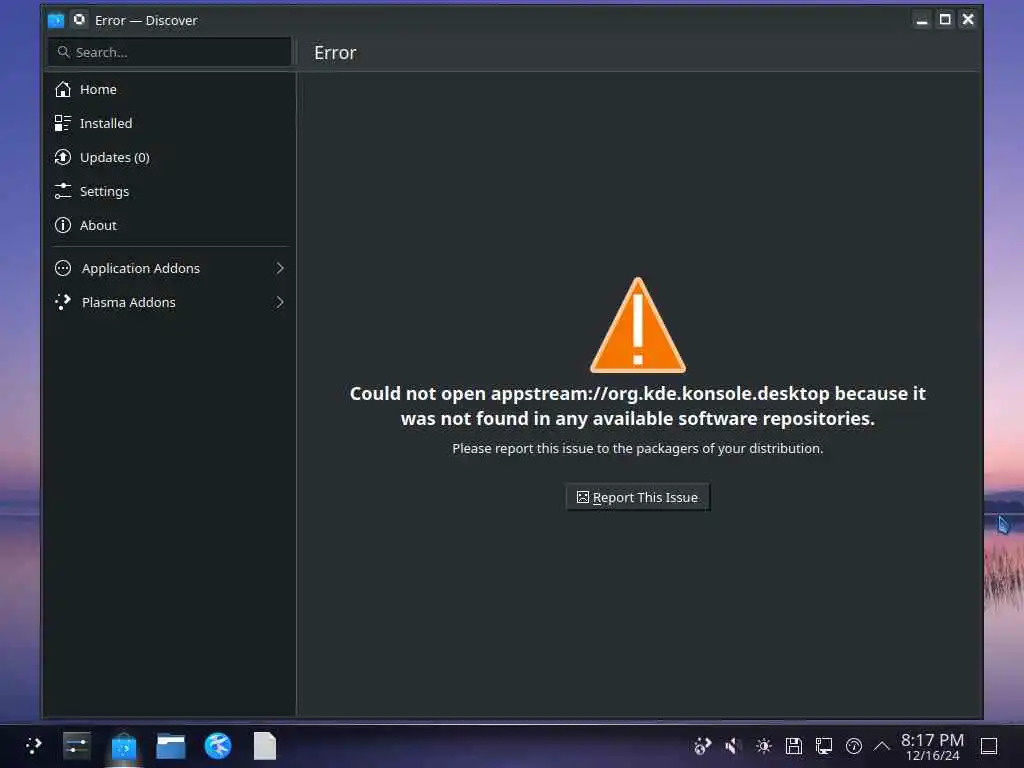Click the muted volume tray icon
This screenshot has height=768, width=1024.
[x=733, y=746]
